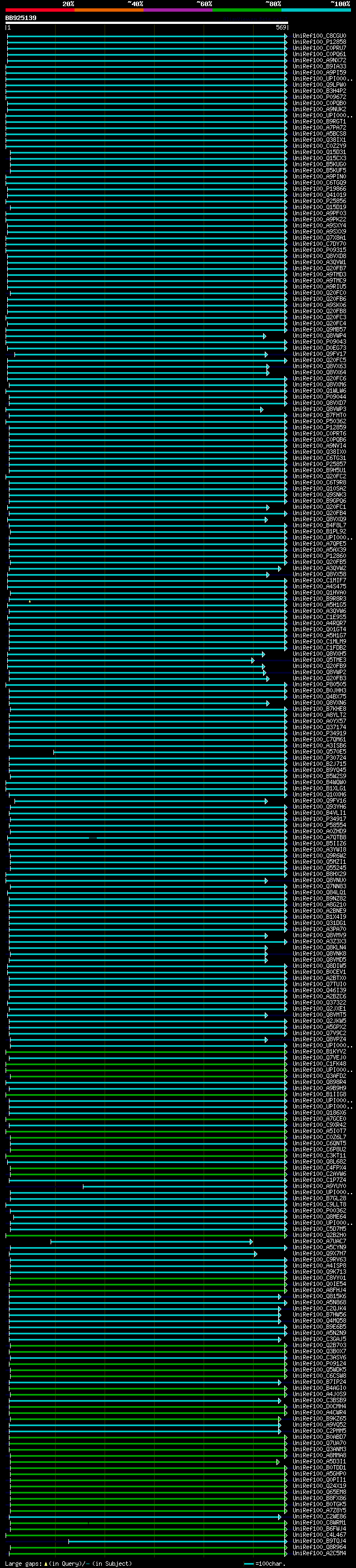Select the UniRef100_A8G210 label
Viewport: 356px width, 1568px height.
click(319, 904)
